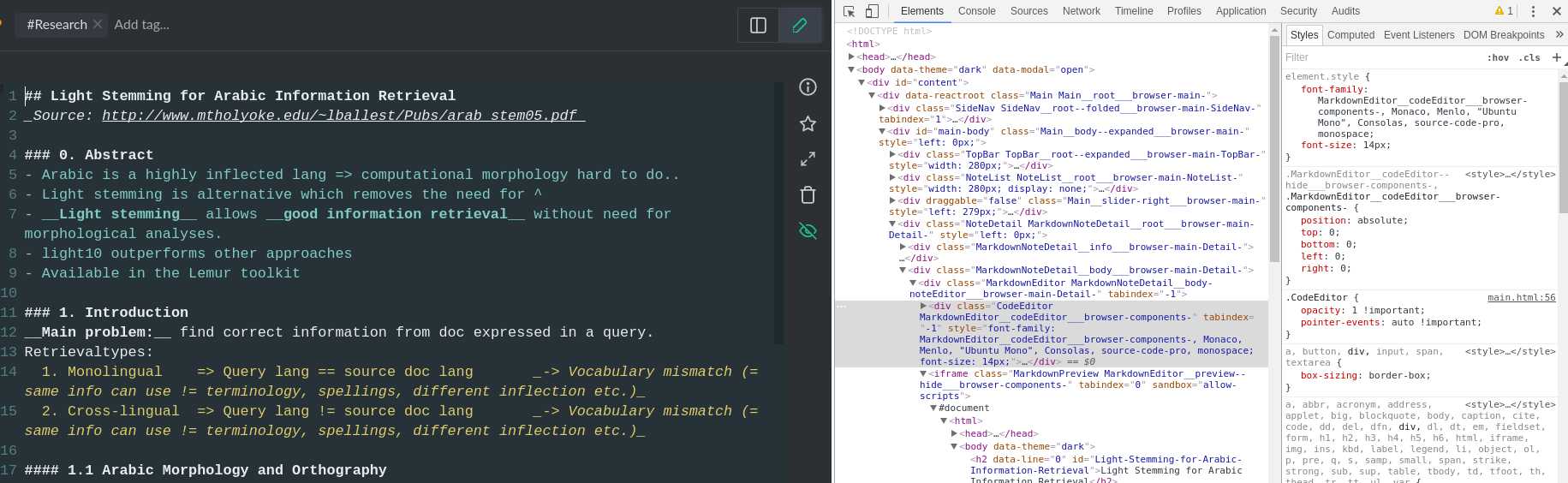Select the Styles sidebar tab
1568x483 pixels.
(1304, 35)
